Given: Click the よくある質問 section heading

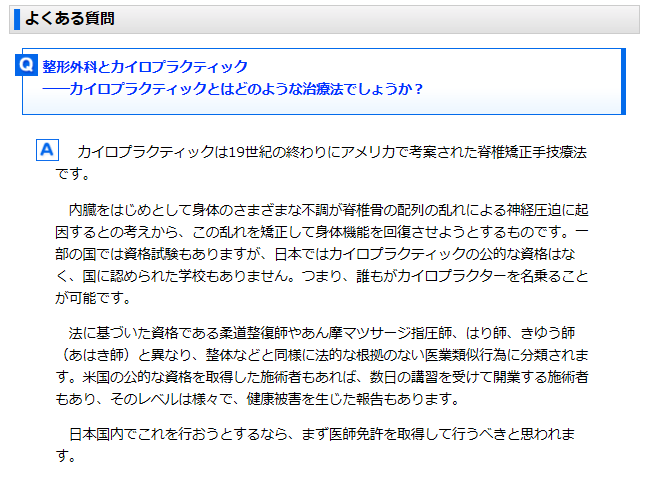Looking at the screenshot, I should (x=70, y=19).
